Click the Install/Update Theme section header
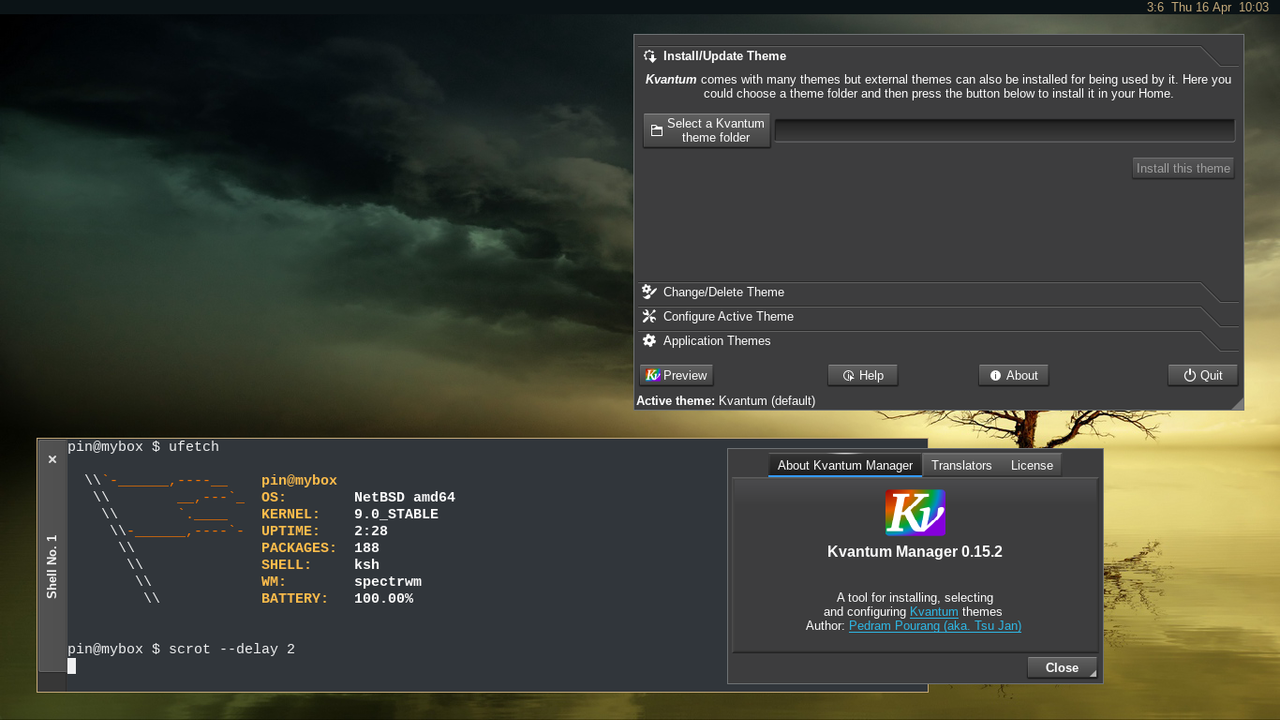Image resolution: width=1280 pixels, height=720 pixels. (x=938, y=56)
